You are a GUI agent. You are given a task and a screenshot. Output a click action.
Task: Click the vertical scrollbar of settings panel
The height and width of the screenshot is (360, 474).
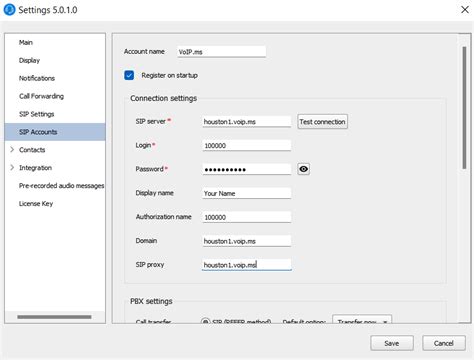click(x=464, y=108)
